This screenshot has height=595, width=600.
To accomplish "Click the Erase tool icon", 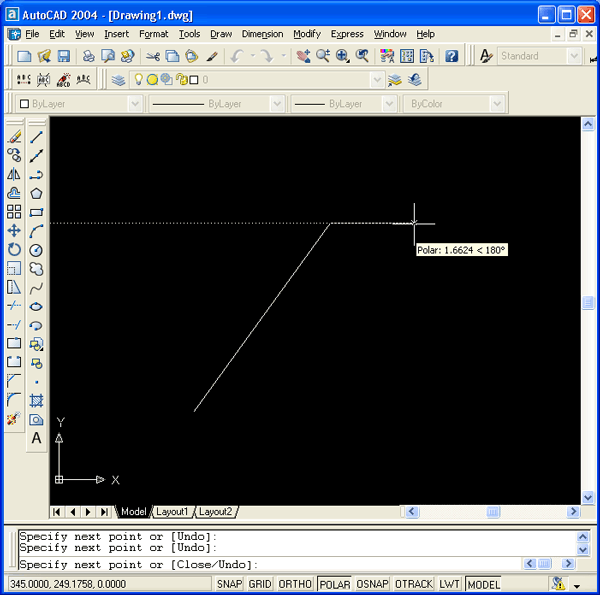I will point(14,137).
